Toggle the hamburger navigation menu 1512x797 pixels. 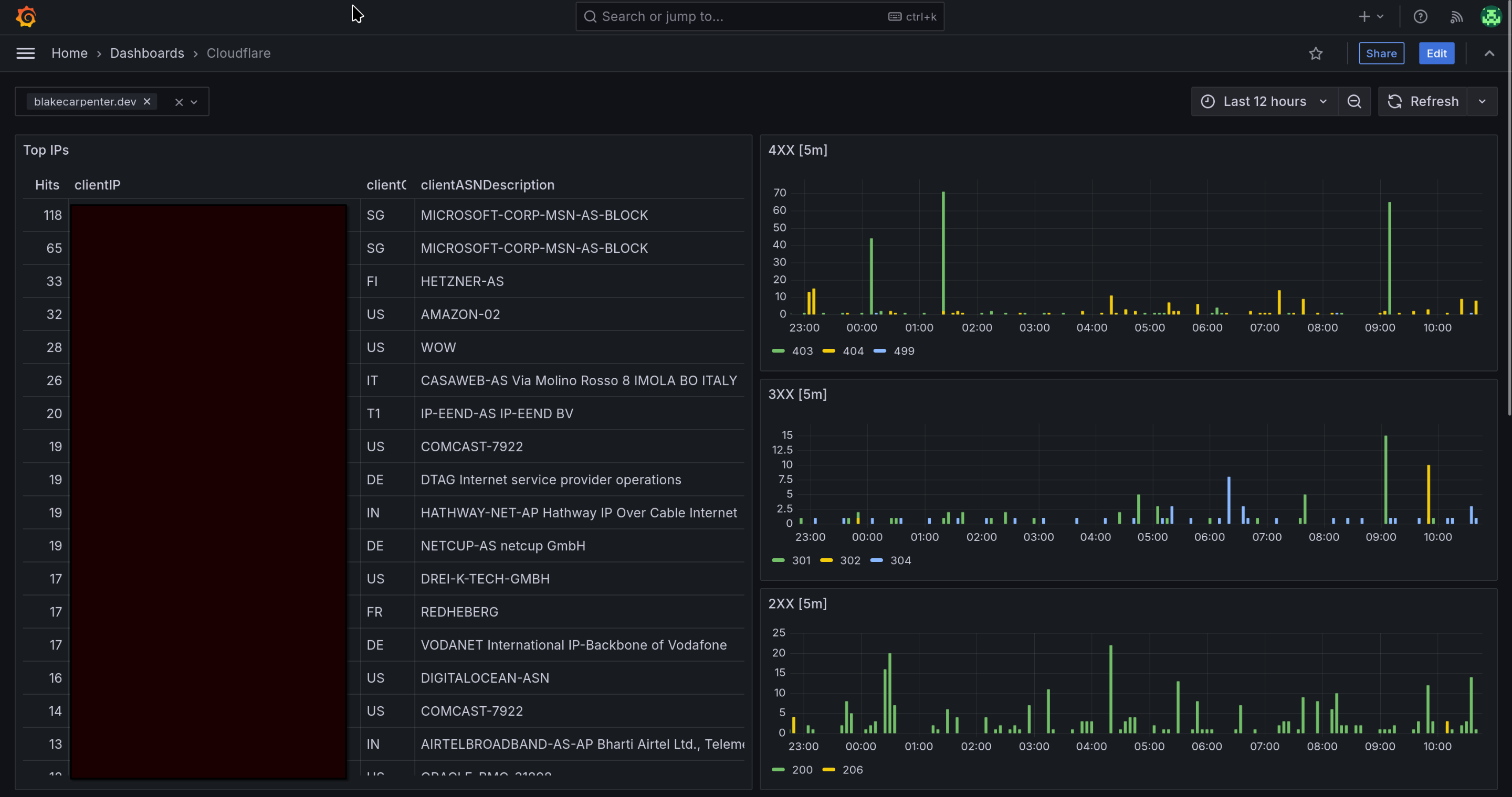coord(25,54)
